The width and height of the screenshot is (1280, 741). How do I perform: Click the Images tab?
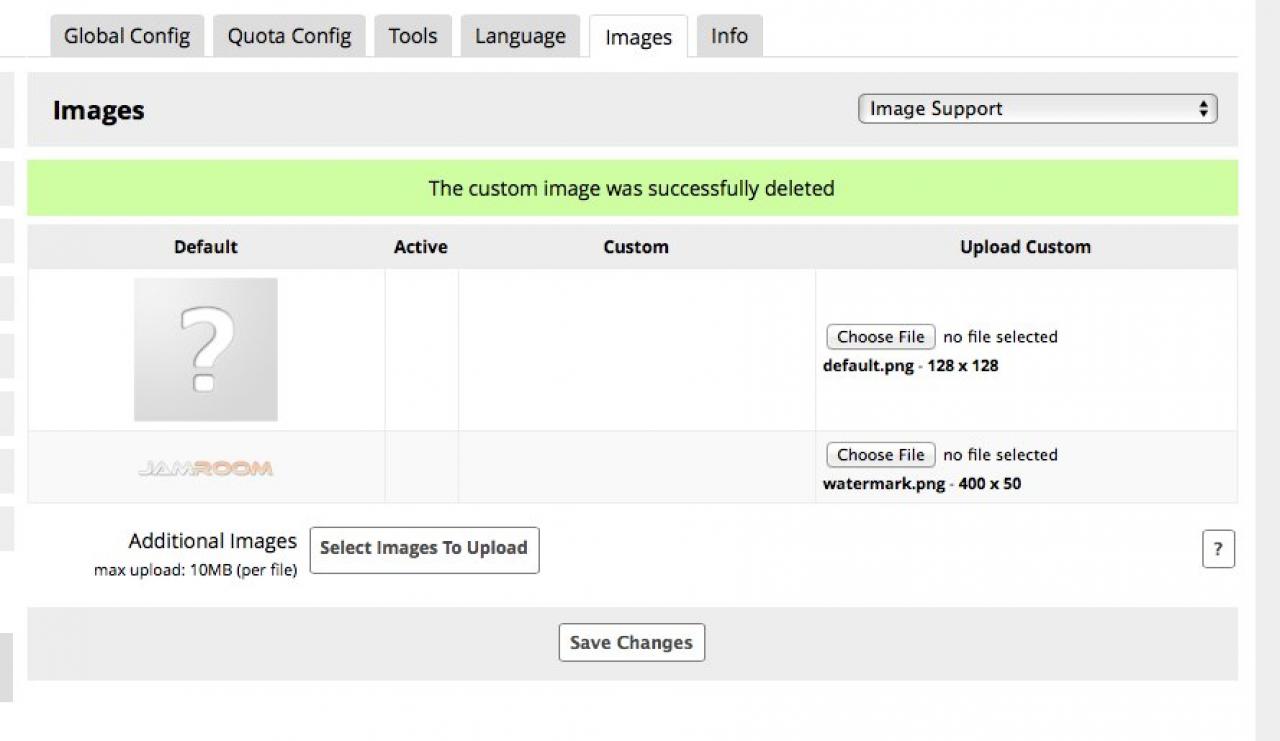638,38
